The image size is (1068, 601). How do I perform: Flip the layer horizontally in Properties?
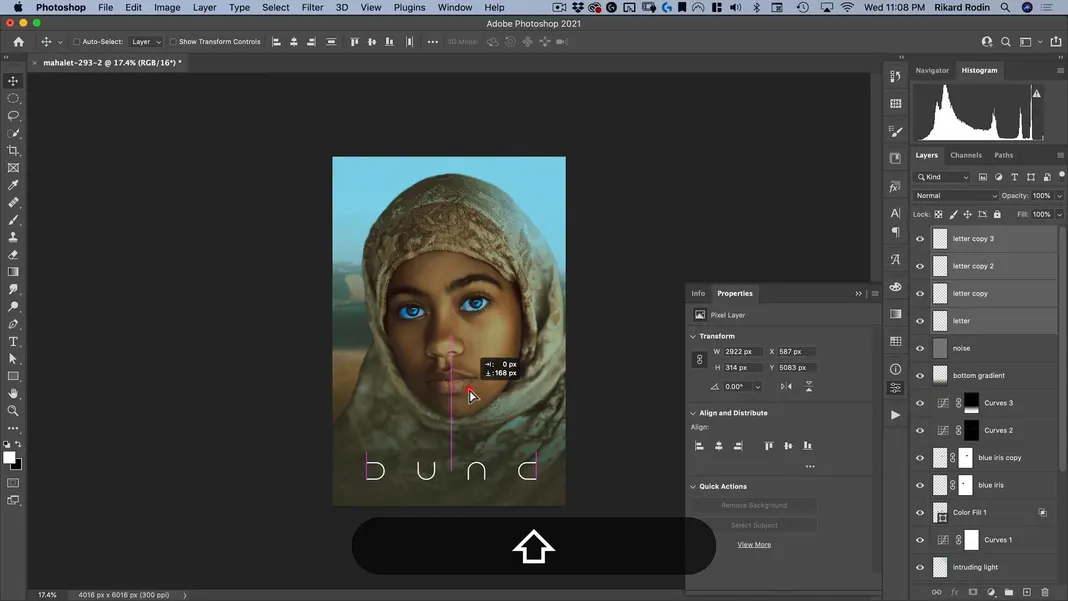pos(786,386)
